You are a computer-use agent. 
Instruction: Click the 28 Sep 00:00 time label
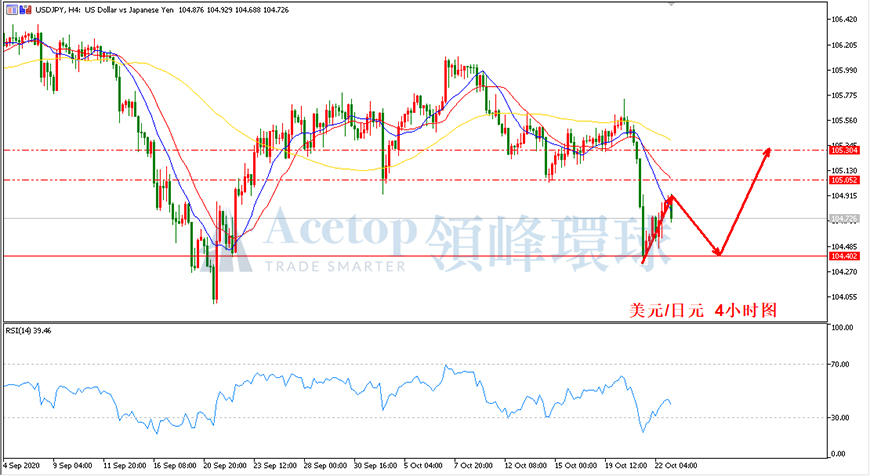[325, 465]
